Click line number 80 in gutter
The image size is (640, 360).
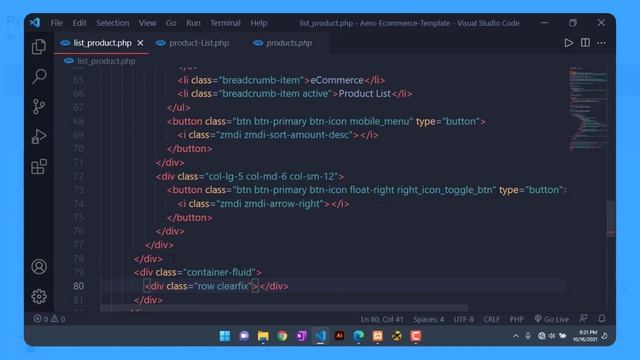[x=78, y=286]
